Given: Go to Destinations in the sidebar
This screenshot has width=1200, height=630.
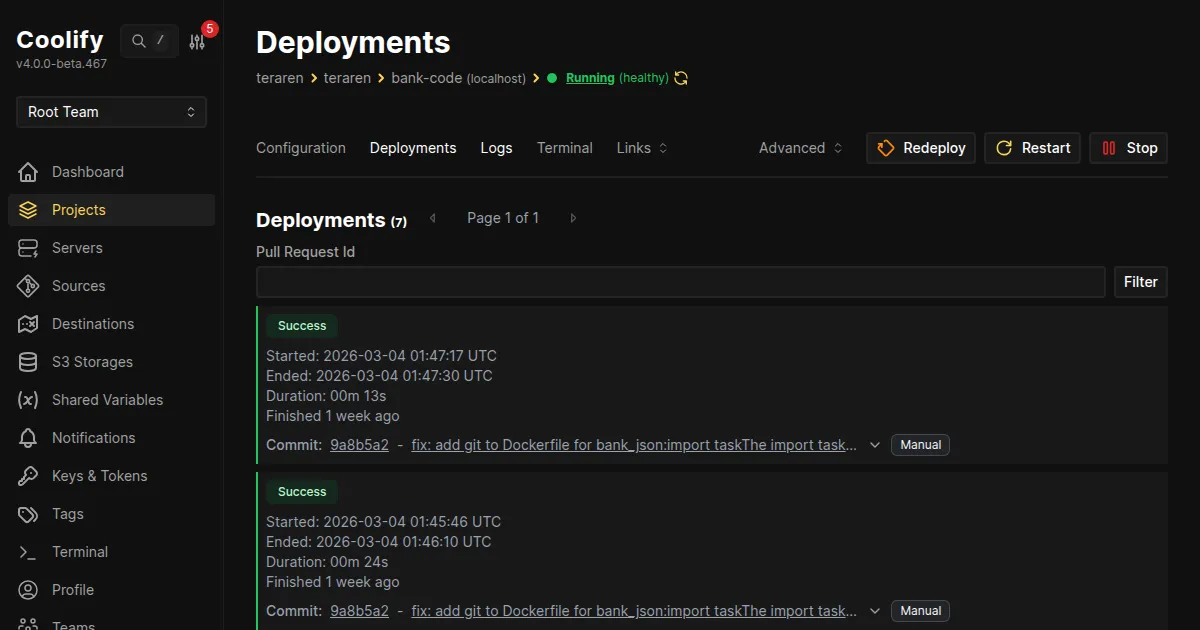Looking at the screenshot, I should (x=93, y=323).
